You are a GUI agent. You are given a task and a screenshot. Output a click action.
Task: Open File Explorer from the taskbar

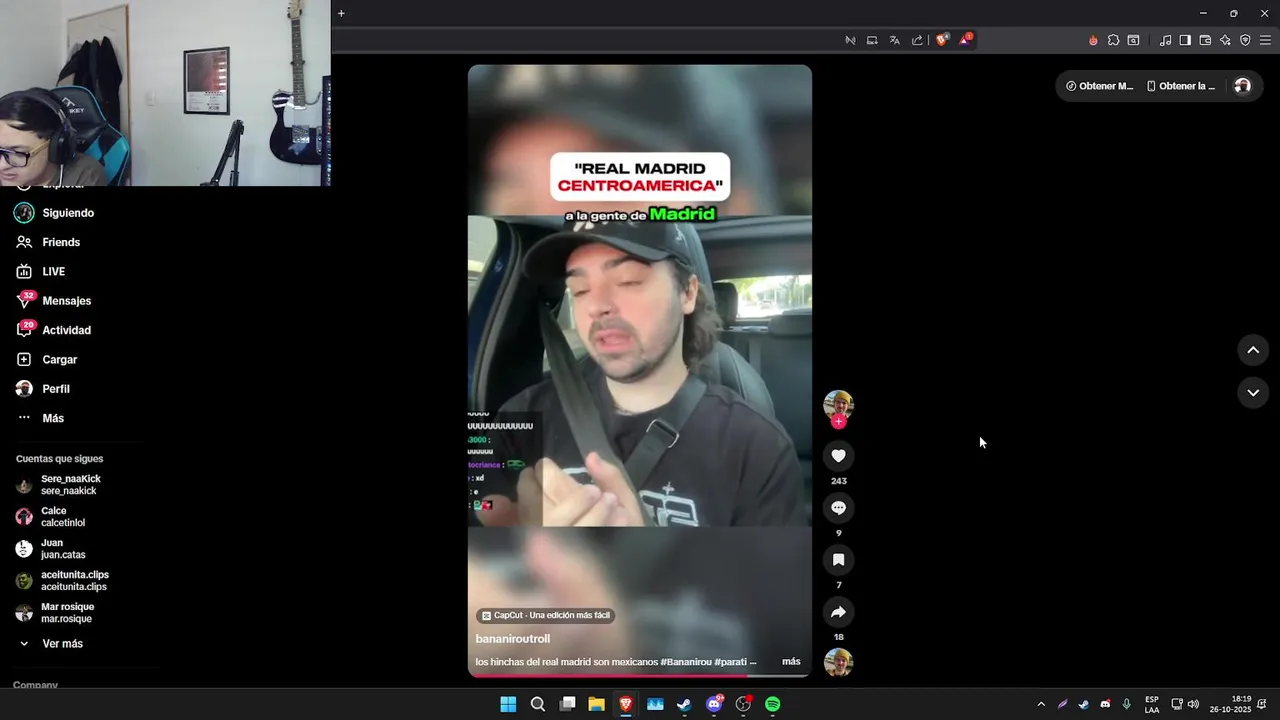coord(596,704)
